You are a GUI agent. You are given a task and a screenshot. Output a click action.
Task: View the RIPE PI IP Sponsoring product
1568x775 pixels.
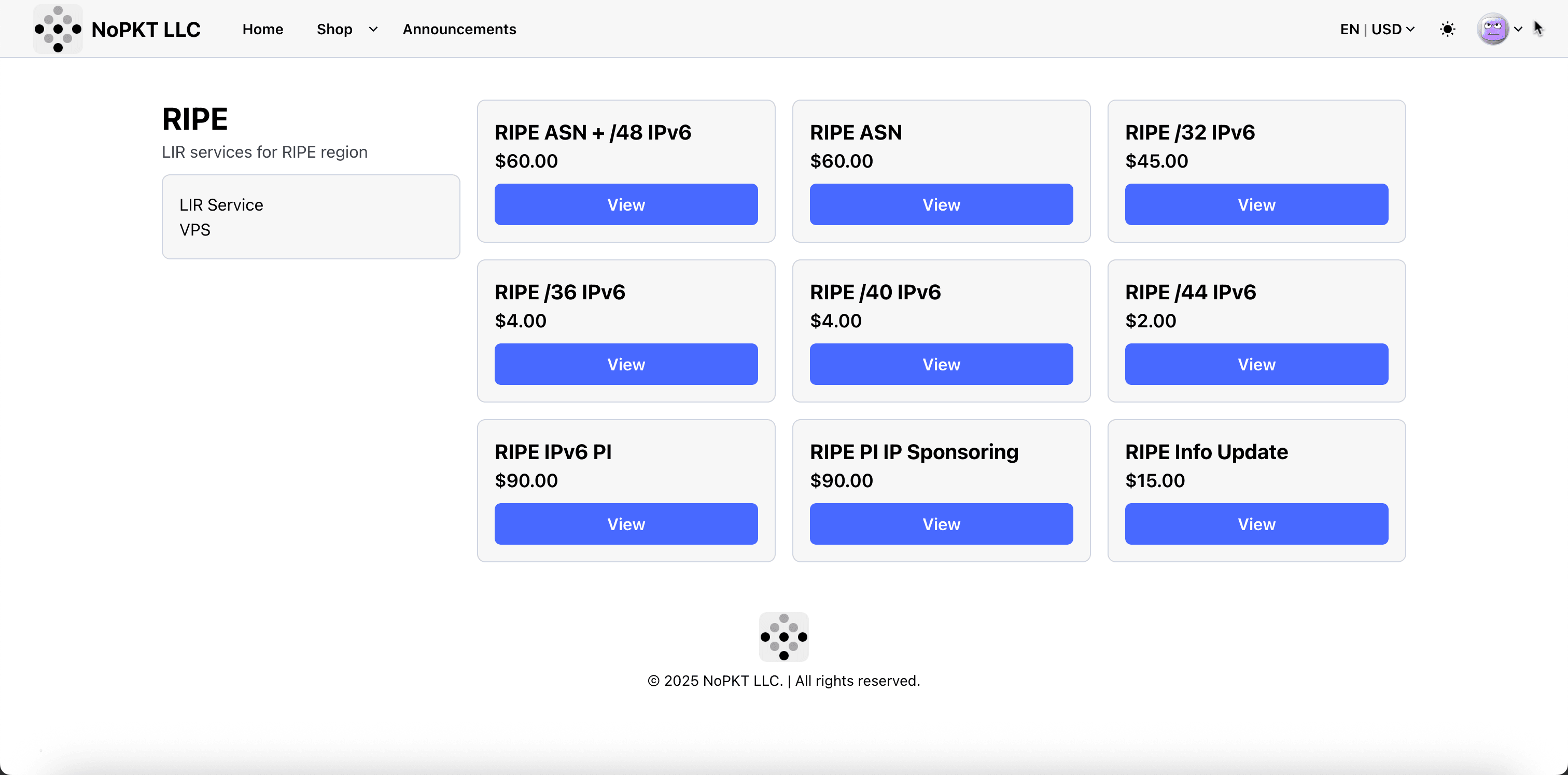pos(941,523)
